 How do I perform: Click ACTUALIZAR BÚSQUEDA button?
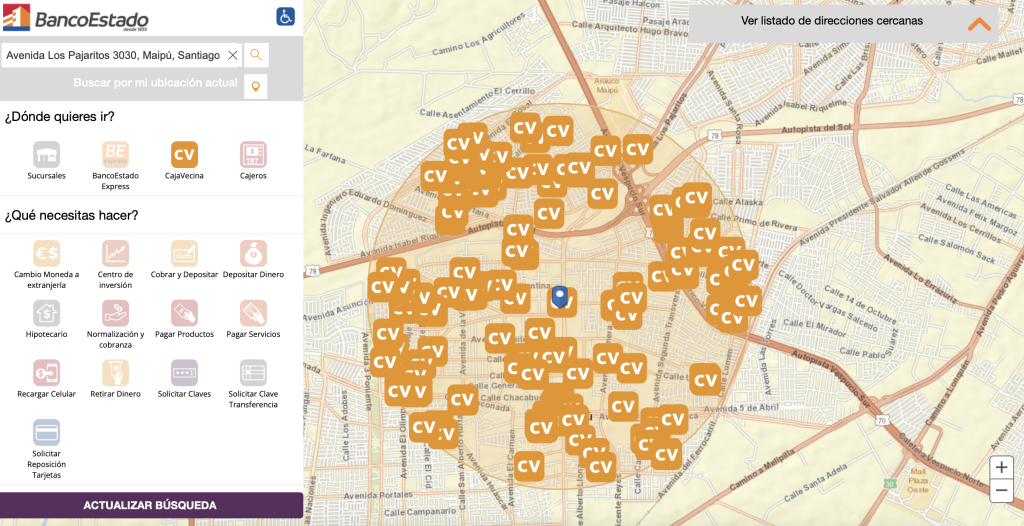coord(152,505)
